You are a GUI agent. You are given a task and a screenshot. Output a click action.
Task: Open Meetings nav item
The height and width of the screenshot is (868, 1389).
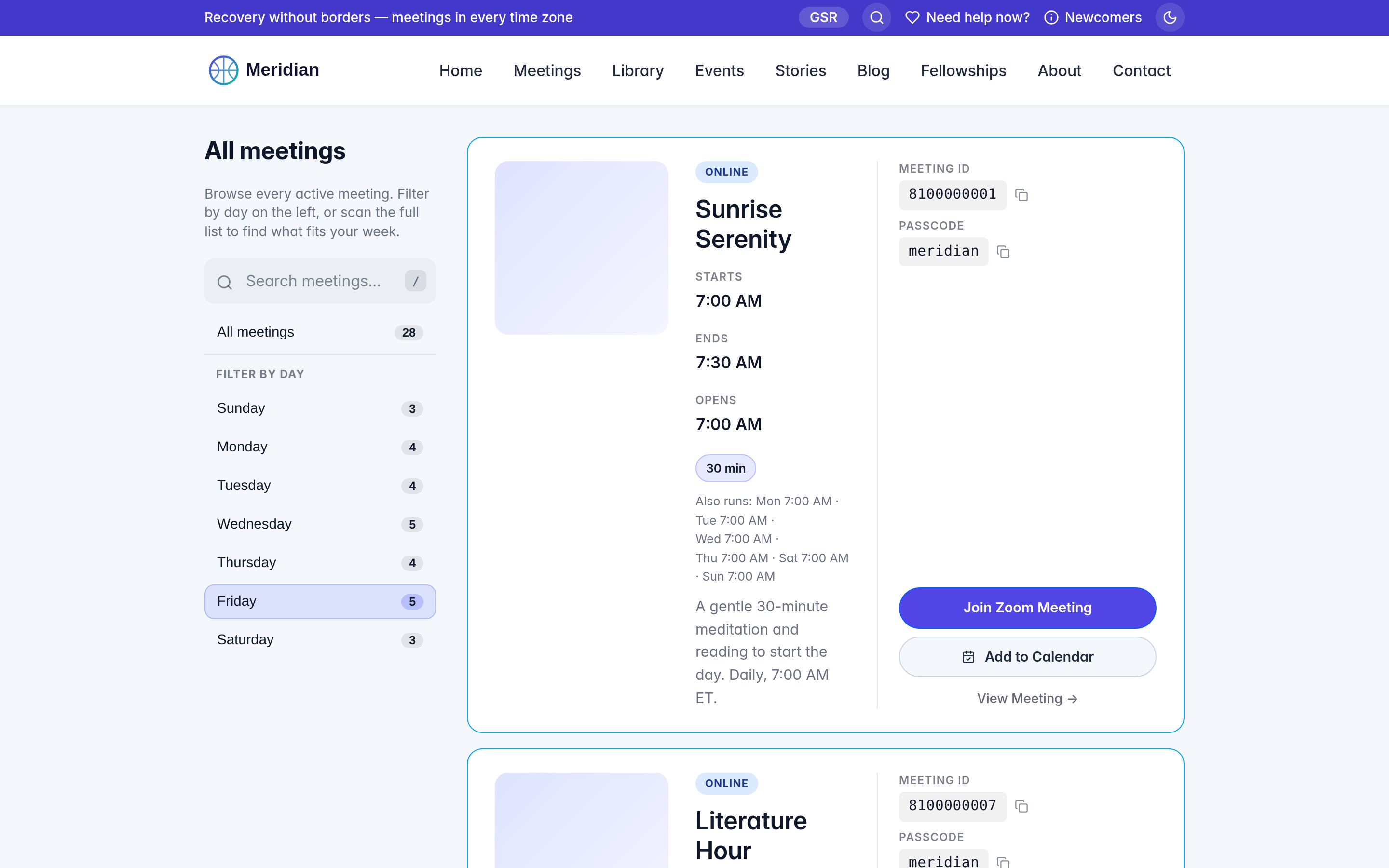coord(547,70)
